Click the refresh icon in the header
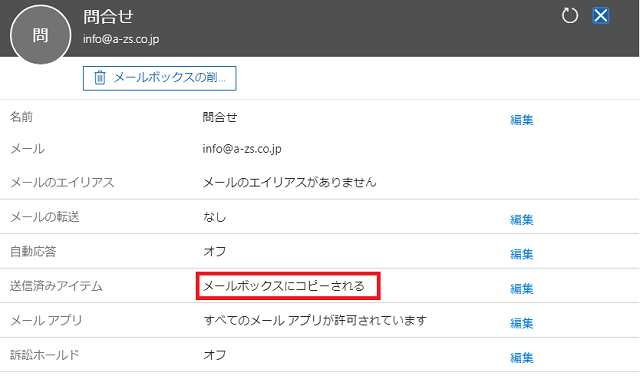The width and height of the screenshot is (640, 376). 570,16
